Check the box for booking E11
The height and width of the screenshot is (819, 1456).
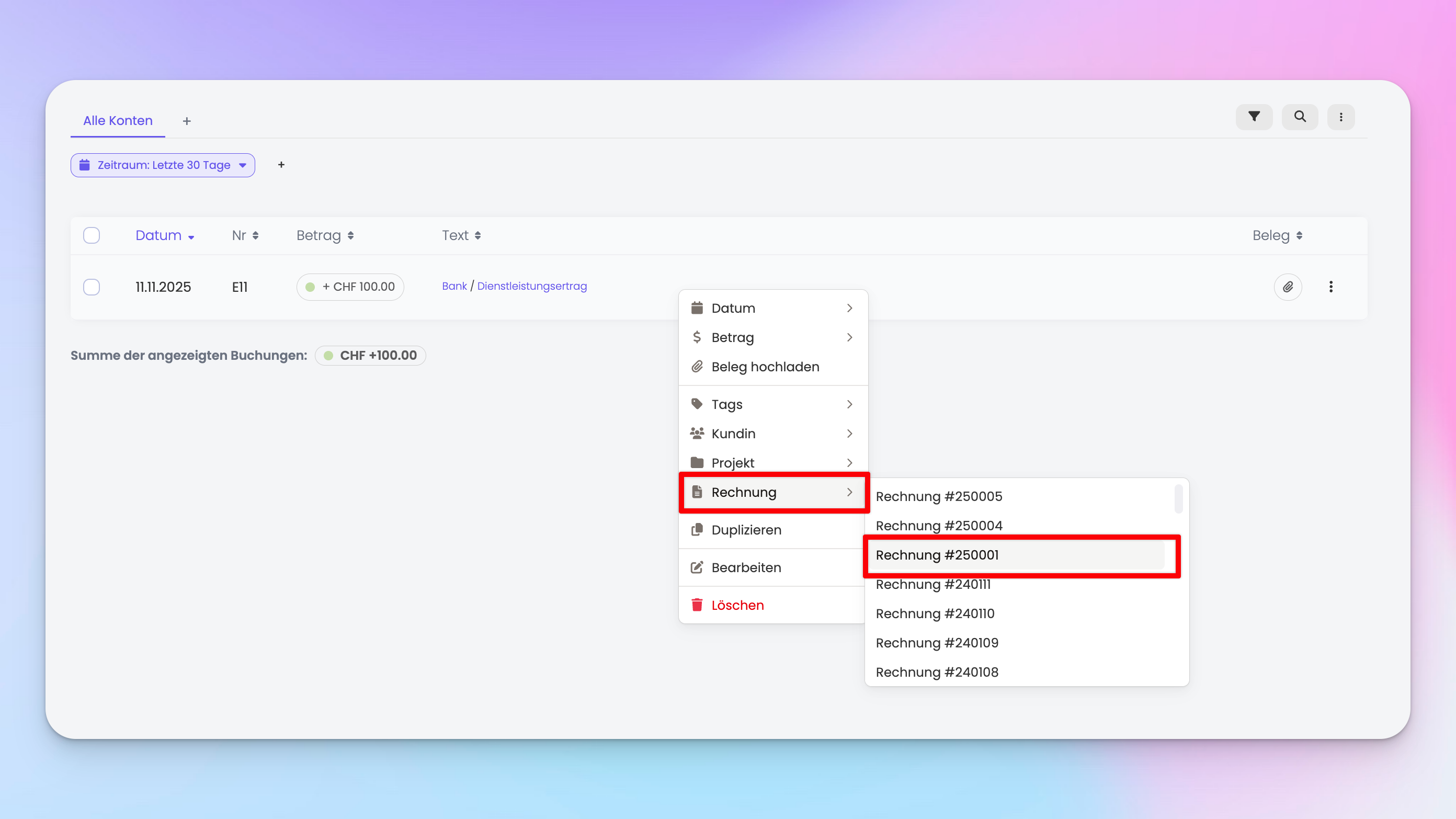click(x=92, y=287)
